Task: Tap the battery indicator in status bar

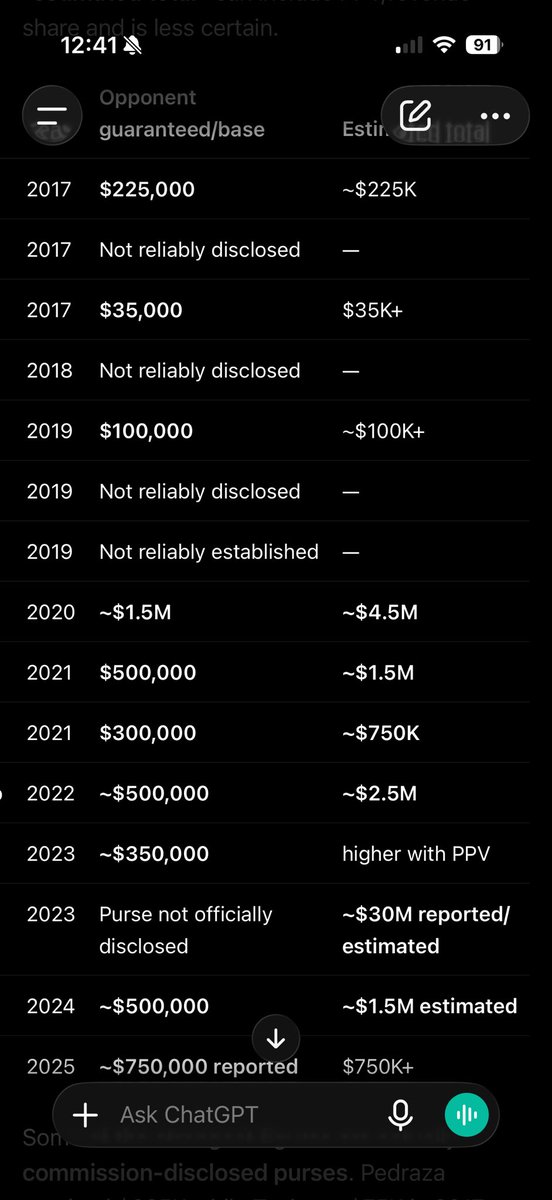Action: tap(483, 46)
